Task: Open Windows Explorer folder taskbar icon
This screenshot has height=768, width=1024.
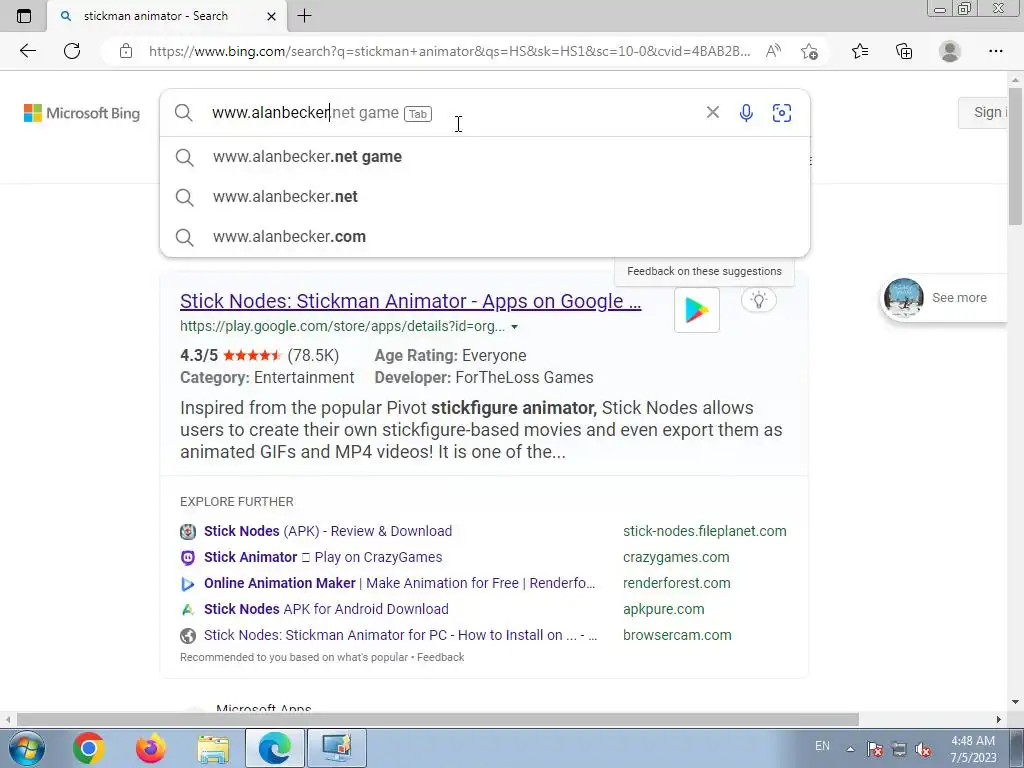Action: tap(213, 748)
